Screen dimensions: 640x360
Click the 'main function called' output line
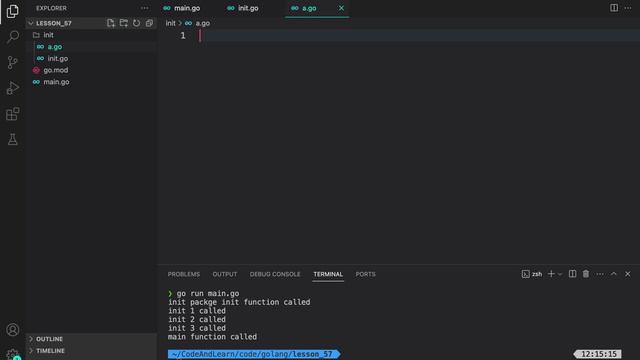tap(212, 337)
